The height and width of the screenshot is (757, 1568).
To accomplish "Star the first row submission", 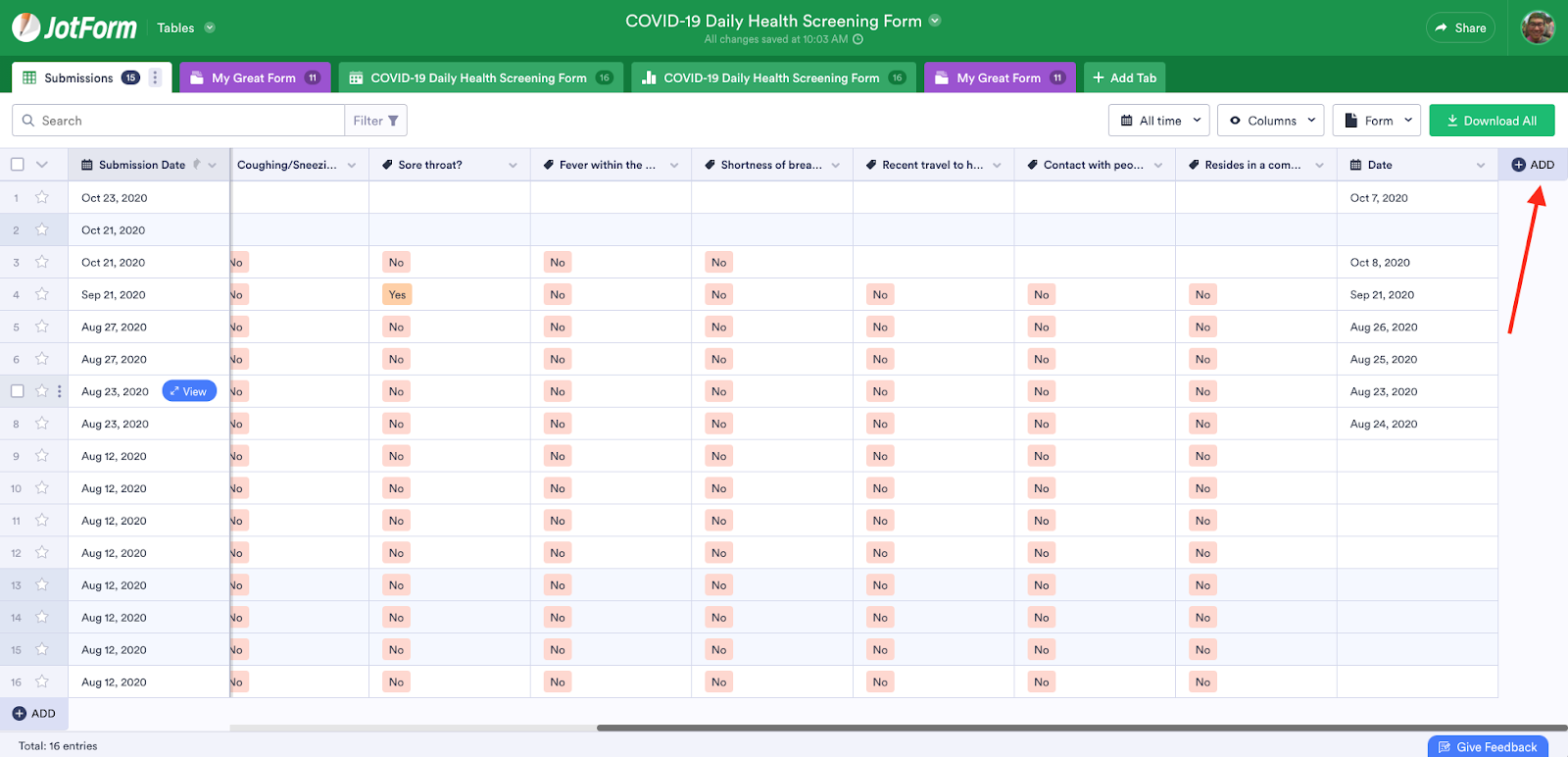I will (x=42, y=197).
